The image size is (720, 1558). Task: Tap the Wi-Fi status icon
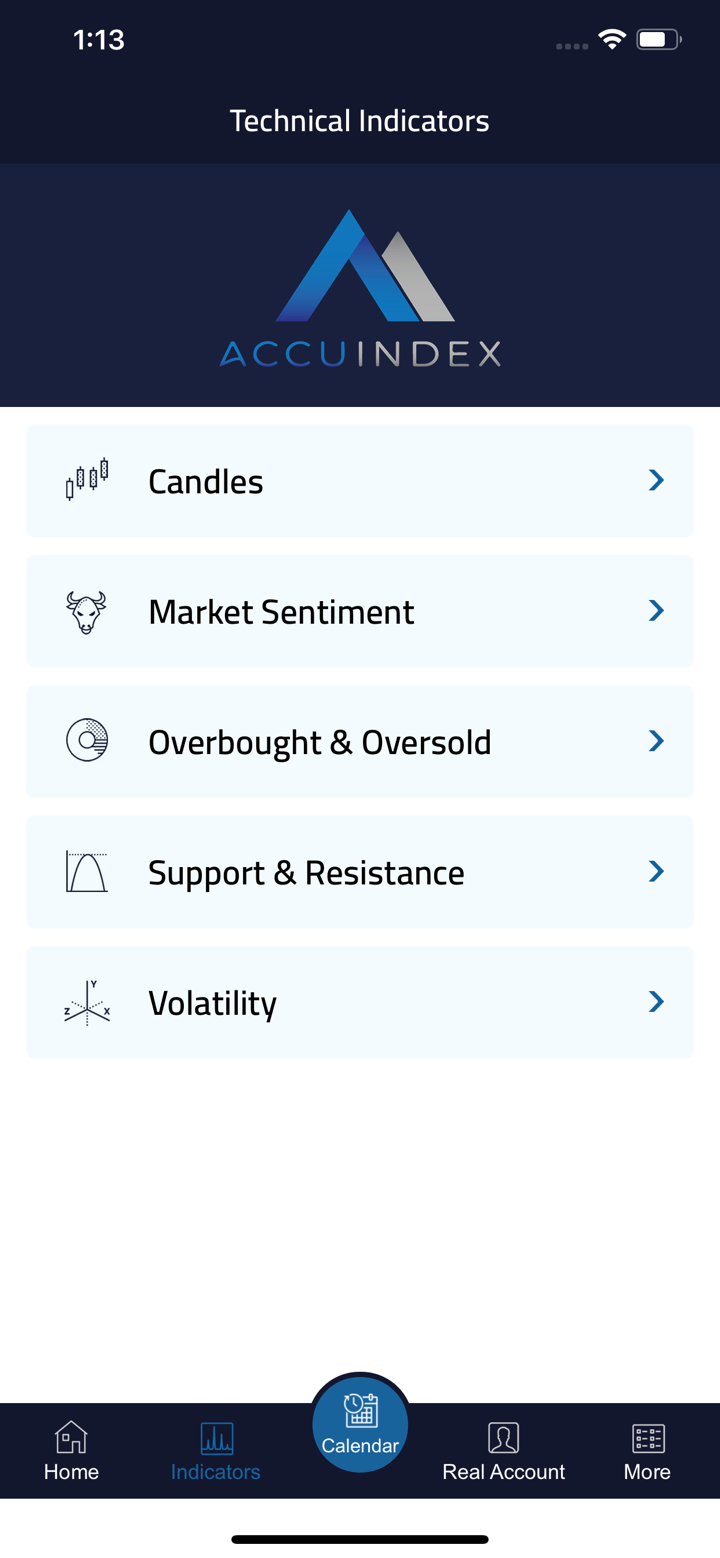(611, 40)
